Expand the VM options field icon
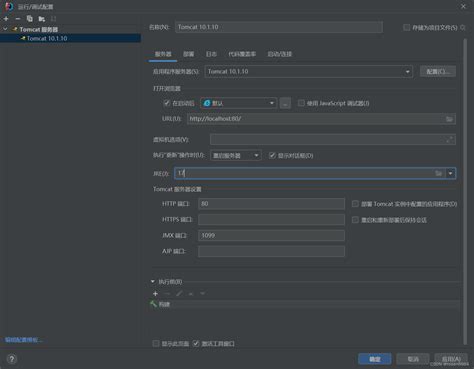This screenshot has width=474, height=369. pyautogui.click(x=449, y=140)
